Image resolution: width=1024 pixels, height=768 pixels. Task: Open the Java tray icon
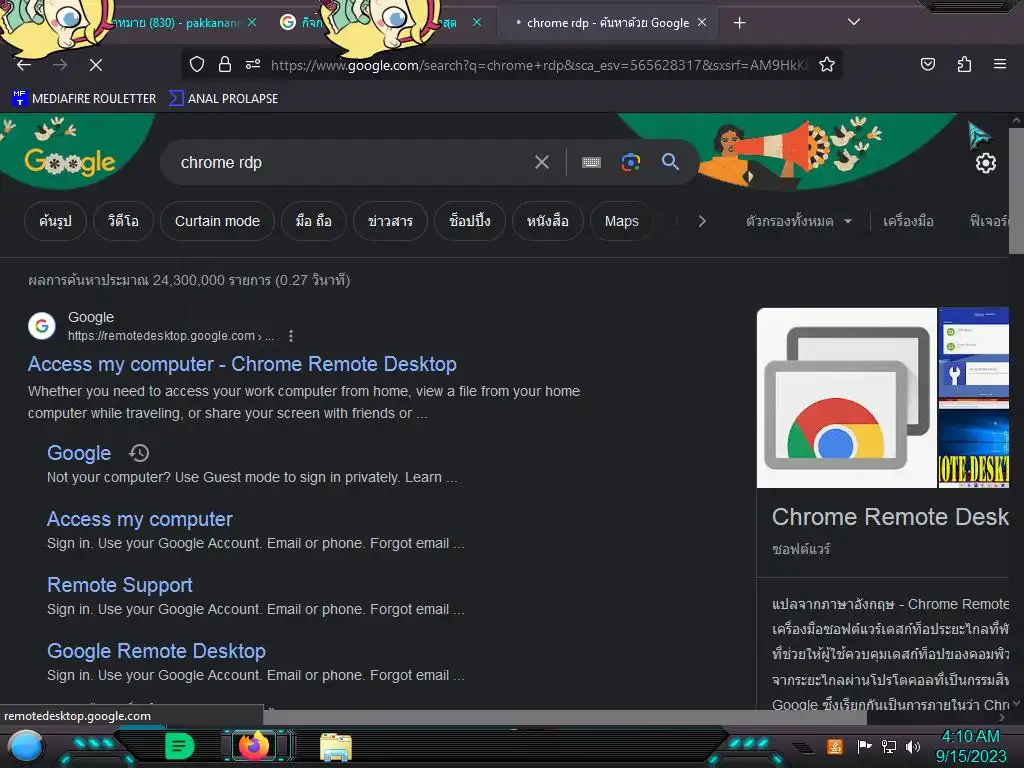pyautogui.click(x=834, y=746)
